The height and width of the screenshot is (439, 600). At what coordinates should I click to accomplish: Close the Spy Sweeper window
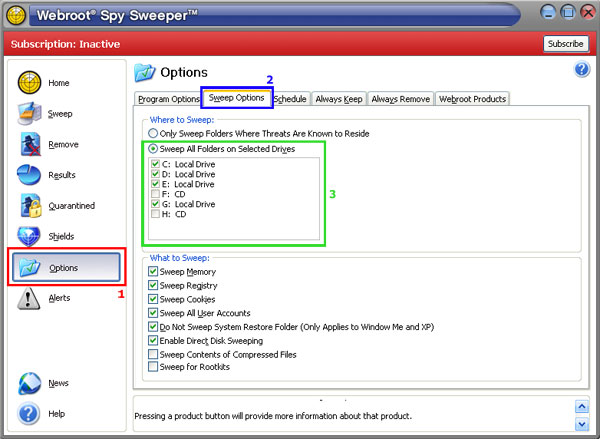(588, 12)
